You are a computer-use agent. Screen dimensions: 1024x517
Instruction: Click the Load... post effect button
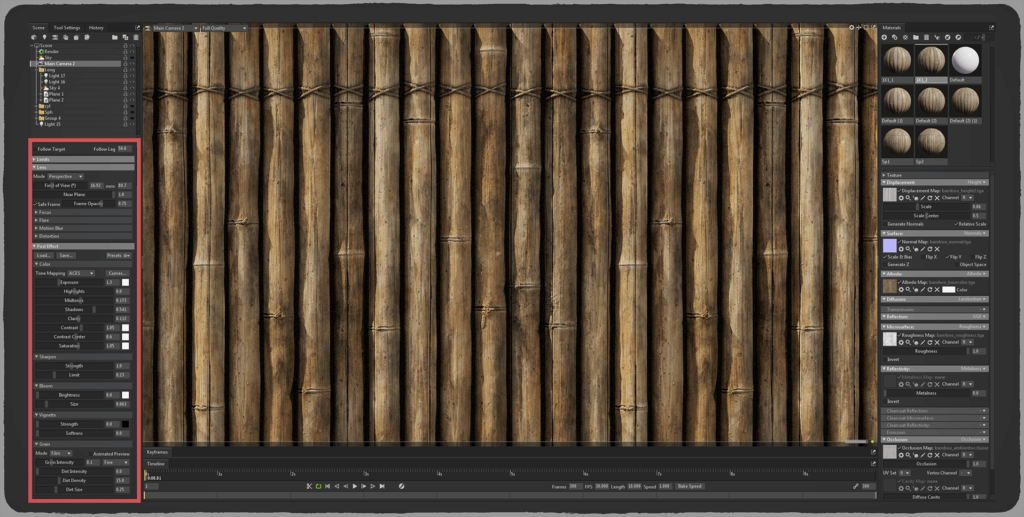(44, 255)
